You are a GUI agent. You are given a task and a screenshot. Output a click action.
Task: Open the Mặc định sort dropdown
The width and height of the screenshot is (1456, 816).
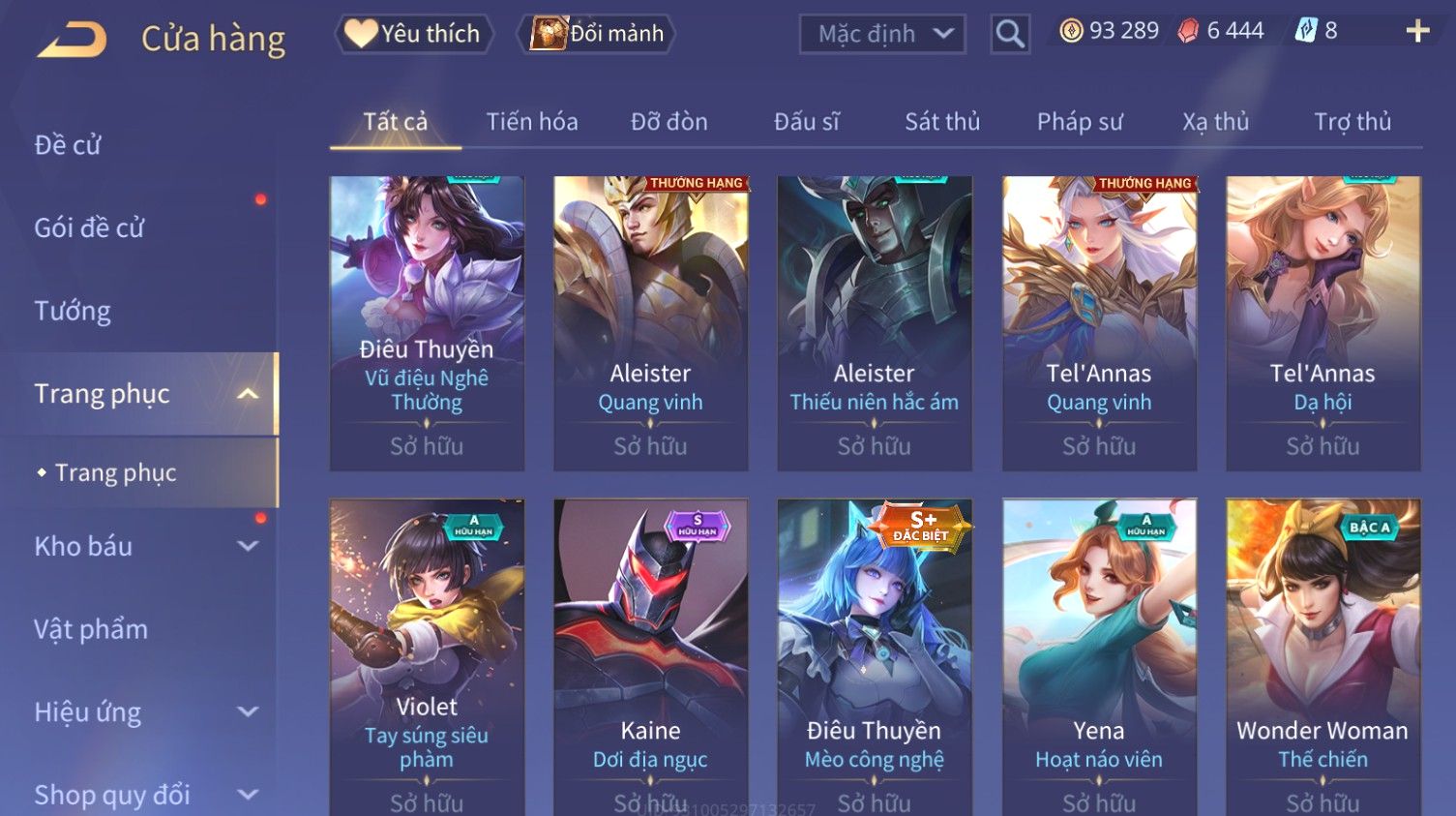[x=882, y=34]
